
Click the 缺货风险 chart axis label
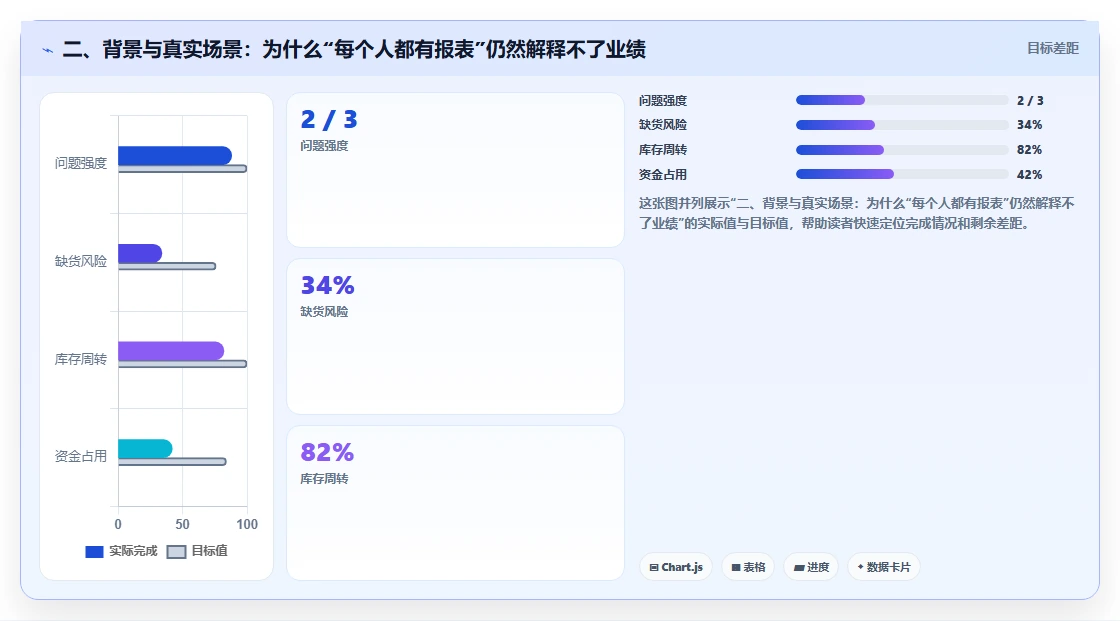pyautogui.click(x=81, y=262)
